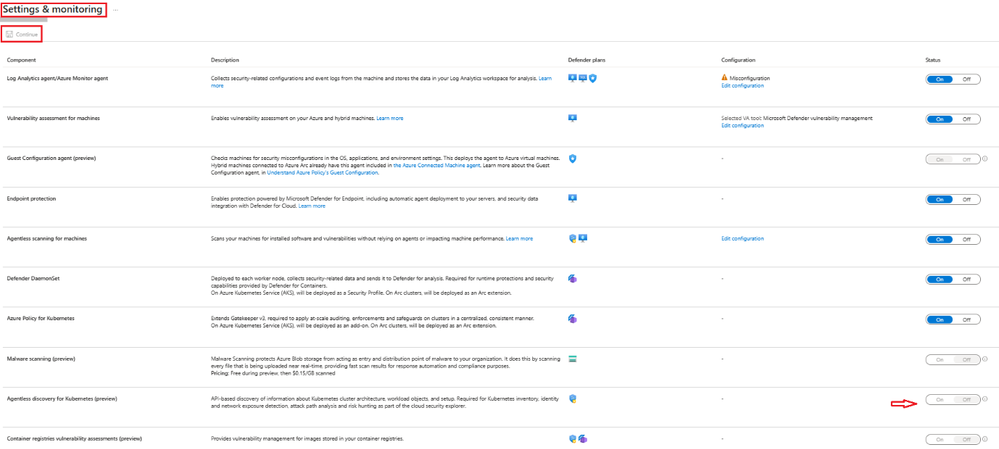Click the info icon beside Guest Configuration agent toggle
The height and width of the screenshot is (449, 999).
coord(985,159)
